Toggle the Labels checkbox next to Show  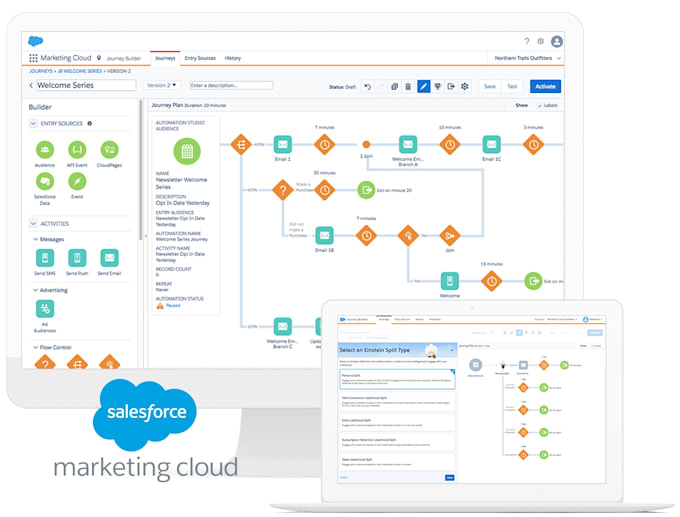pos(540,105)
